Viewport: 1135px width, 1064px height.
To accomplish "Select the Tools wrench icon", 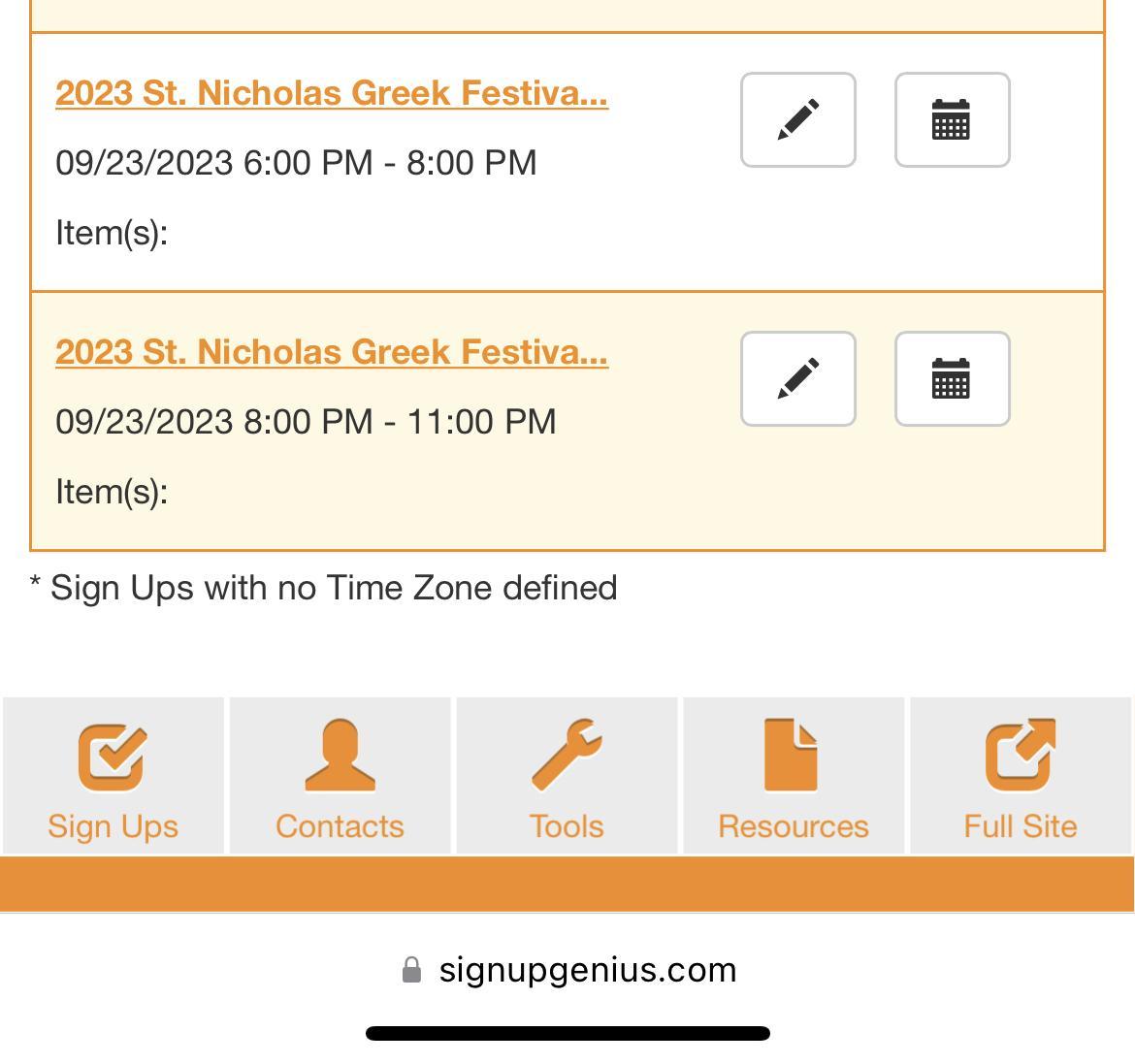I will pyautogui.click(x=567, y=756).
